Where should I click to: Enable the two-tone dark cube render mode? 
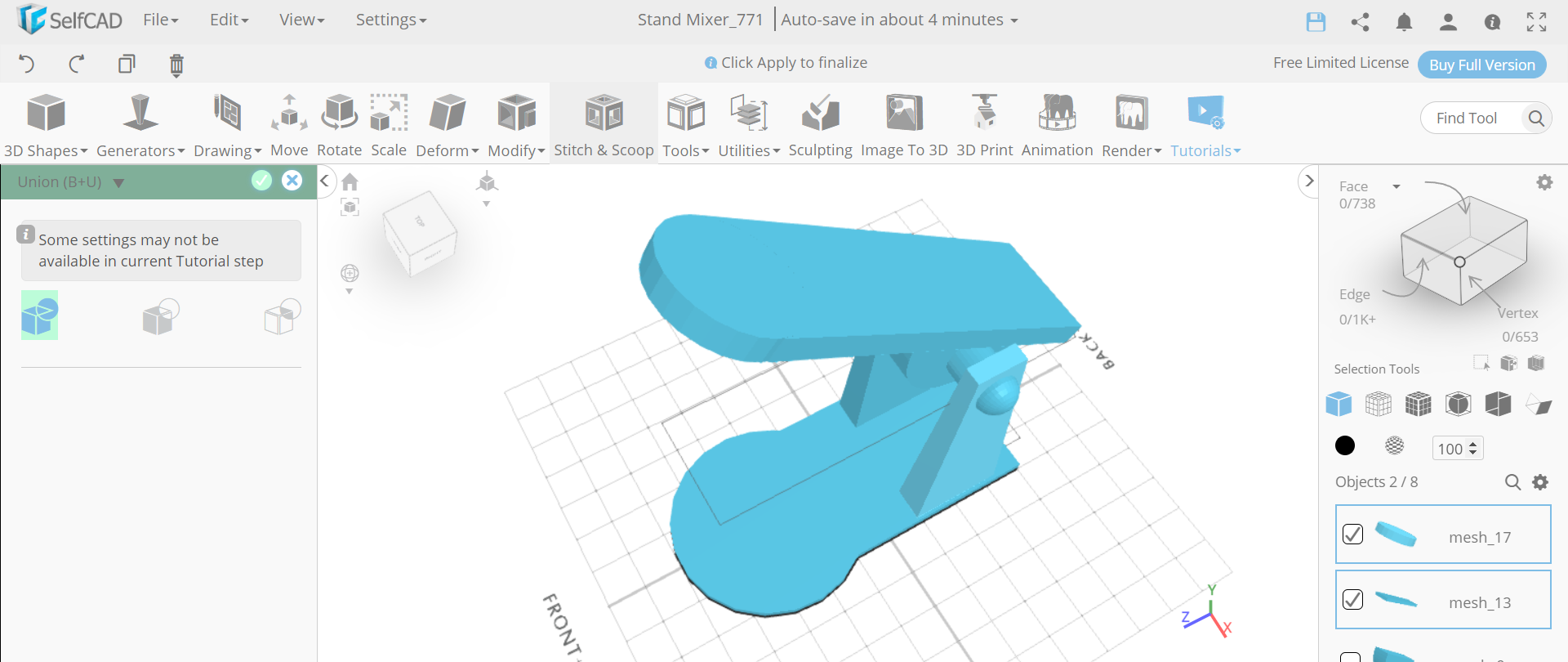pyautogui.click(x=1499, y=404)
